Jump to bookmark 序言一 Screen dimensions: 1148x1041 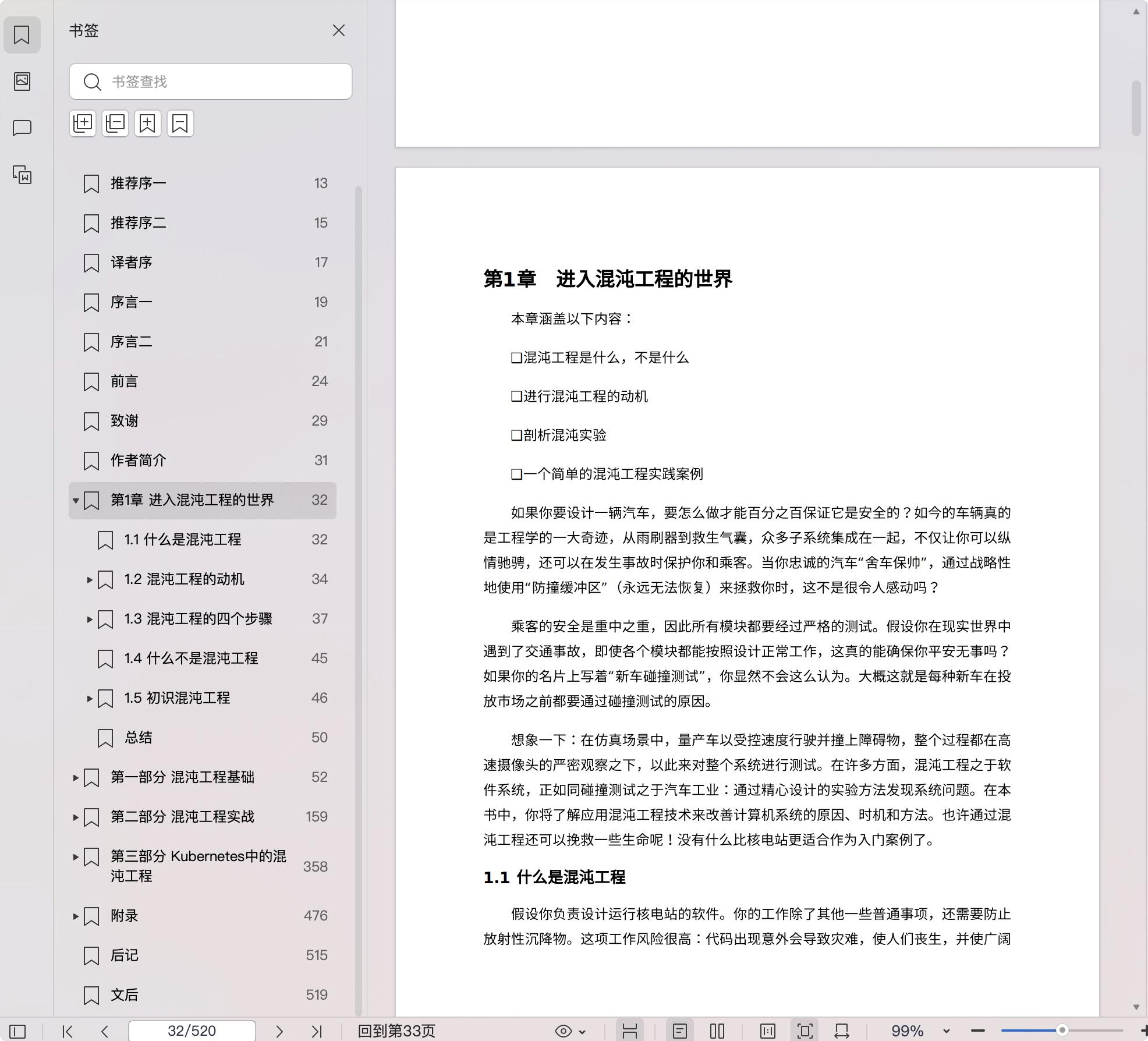click(x=203, y=302)
